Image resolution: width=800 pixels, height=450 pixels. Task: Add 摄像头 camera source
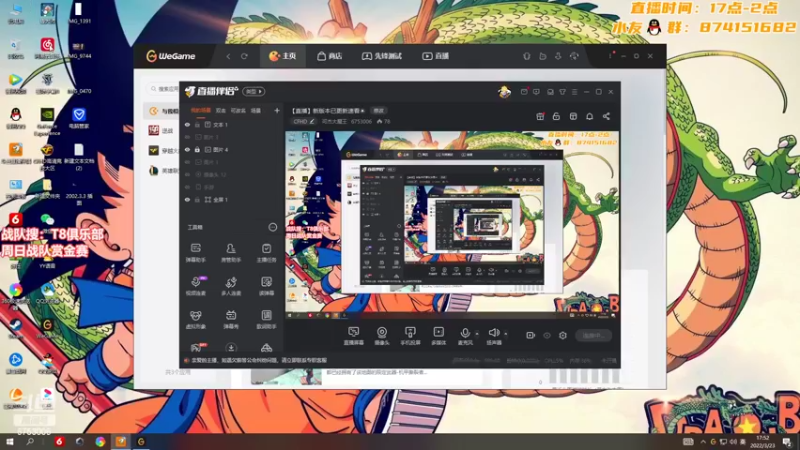tap(382, 336)
